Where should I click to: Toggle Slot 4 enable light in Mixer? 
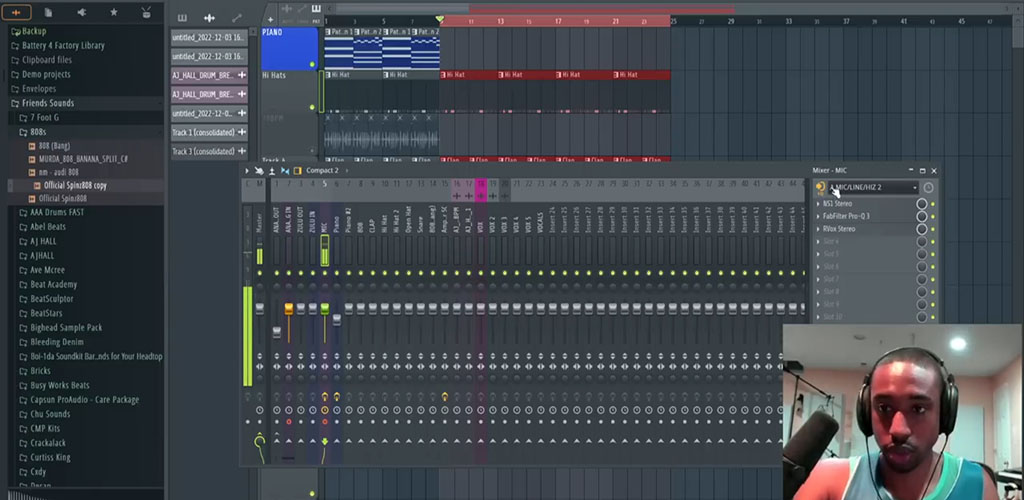point(933,242)
